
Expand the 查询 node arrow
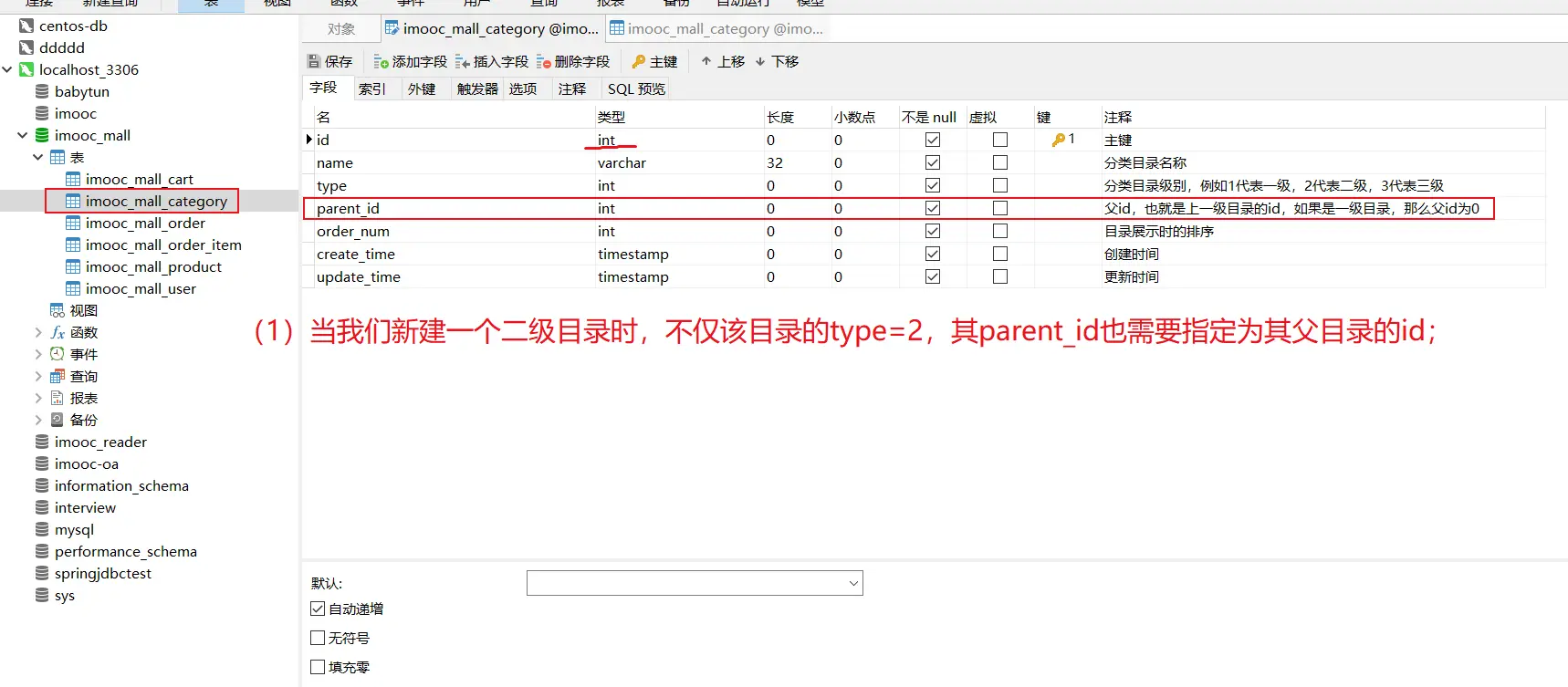pos(38,376)
